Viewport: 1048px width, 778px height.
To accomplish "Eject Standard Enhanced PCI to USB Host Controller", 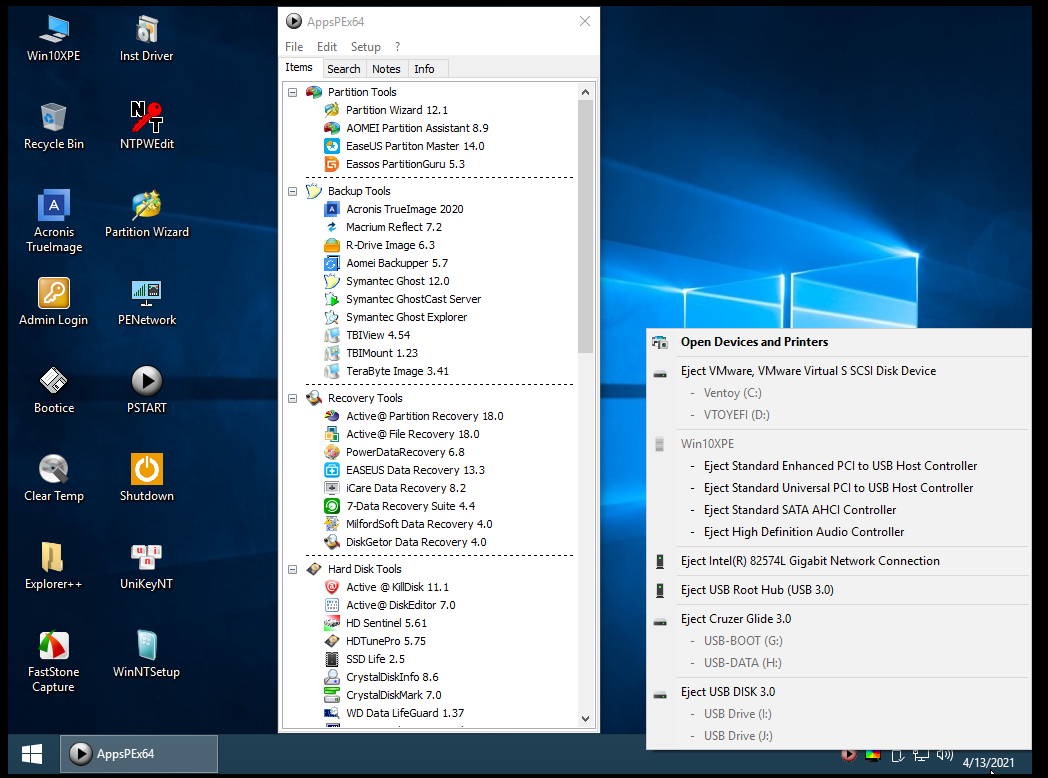I will click(840, 466).
